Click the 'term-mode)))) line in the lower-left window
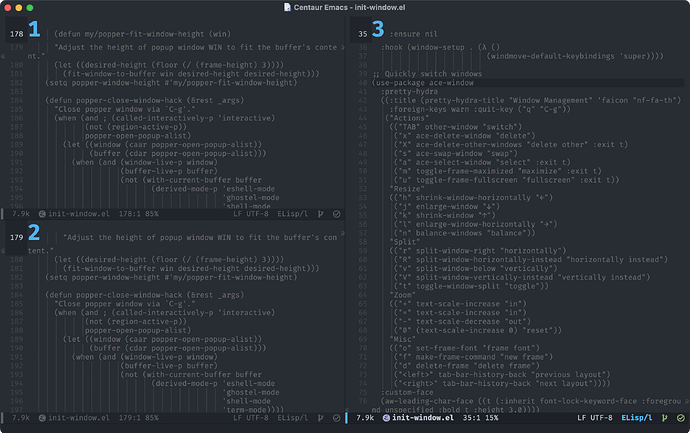The image size is (690, 433). [253, 410]
